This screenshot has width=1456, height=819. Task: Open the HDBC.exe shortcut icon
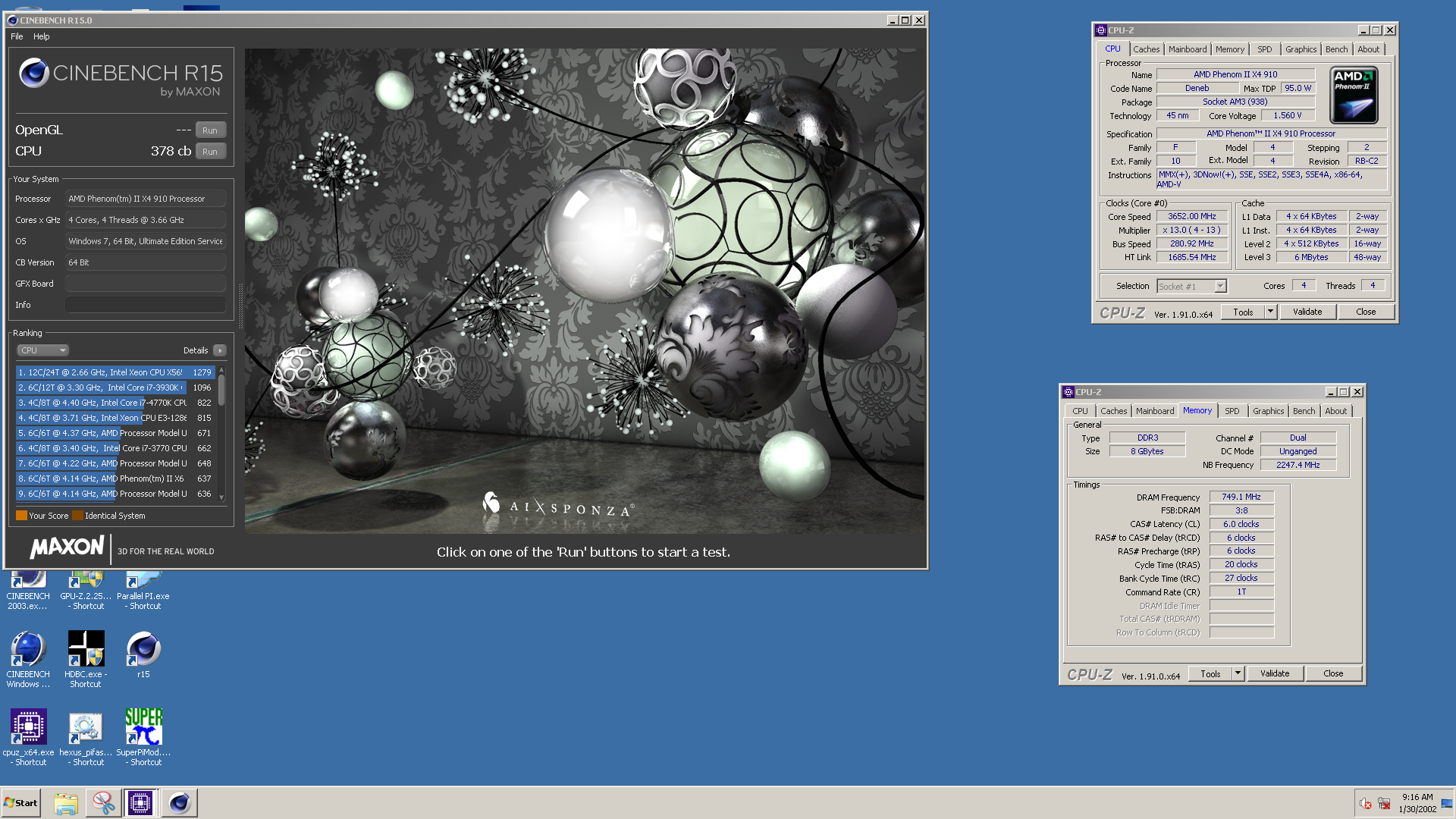[86, 659]
